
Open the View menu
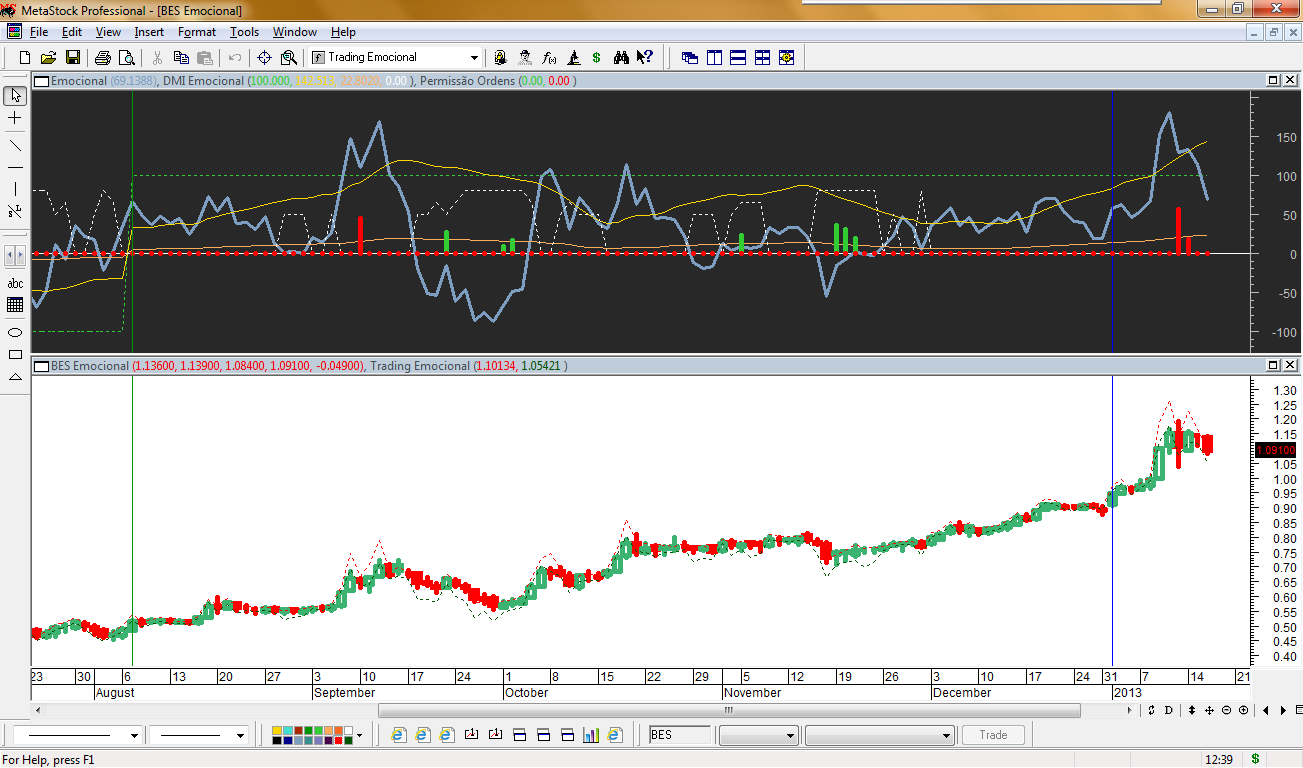(108, 32)
